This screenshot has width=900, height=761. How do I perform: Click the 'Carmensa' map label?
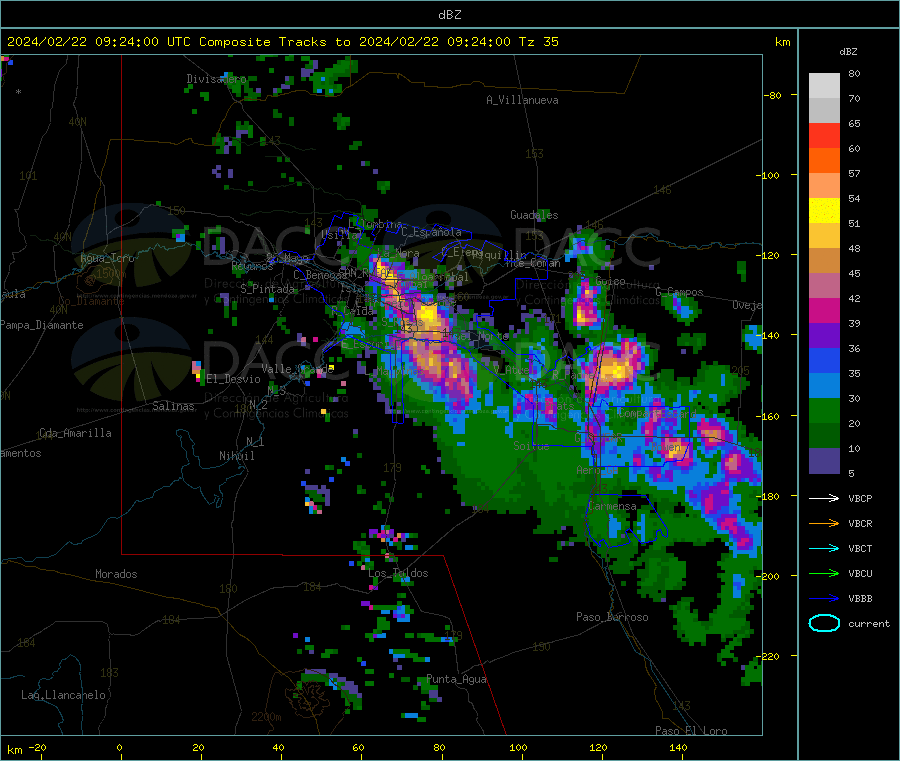(612, 506)
